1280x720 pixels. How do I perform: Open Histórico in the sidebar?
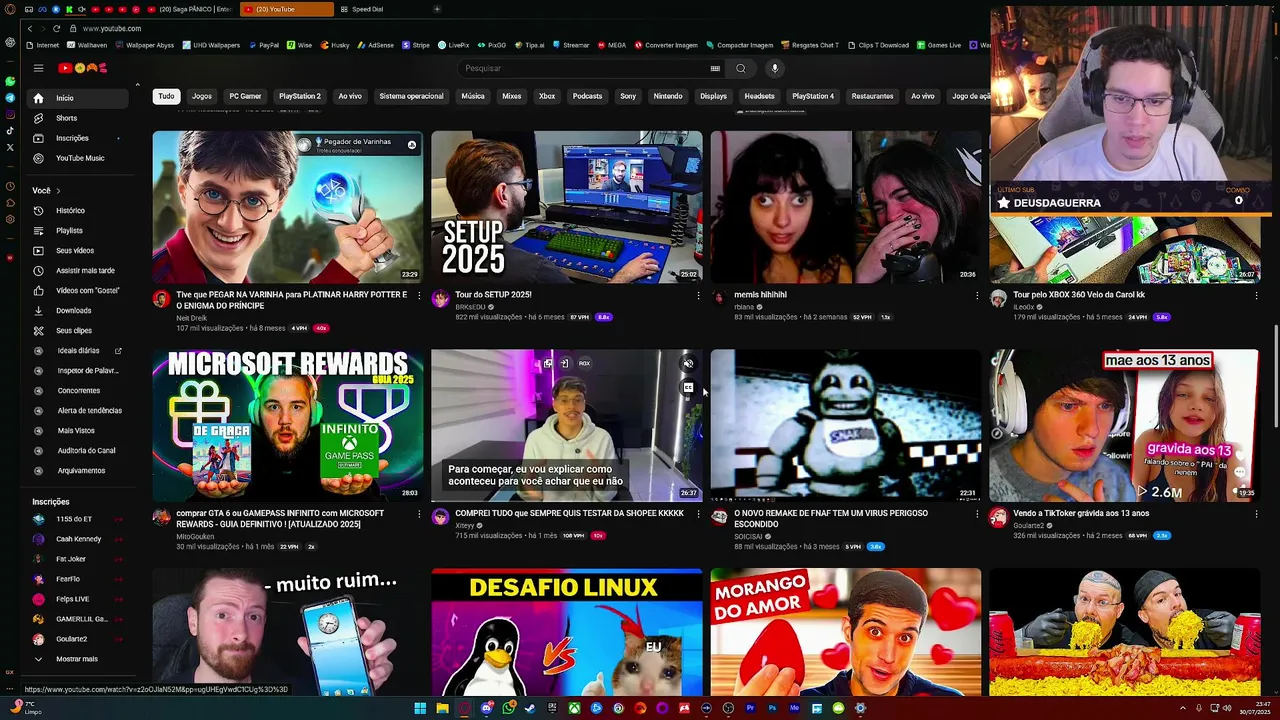[x=80, y=211]
